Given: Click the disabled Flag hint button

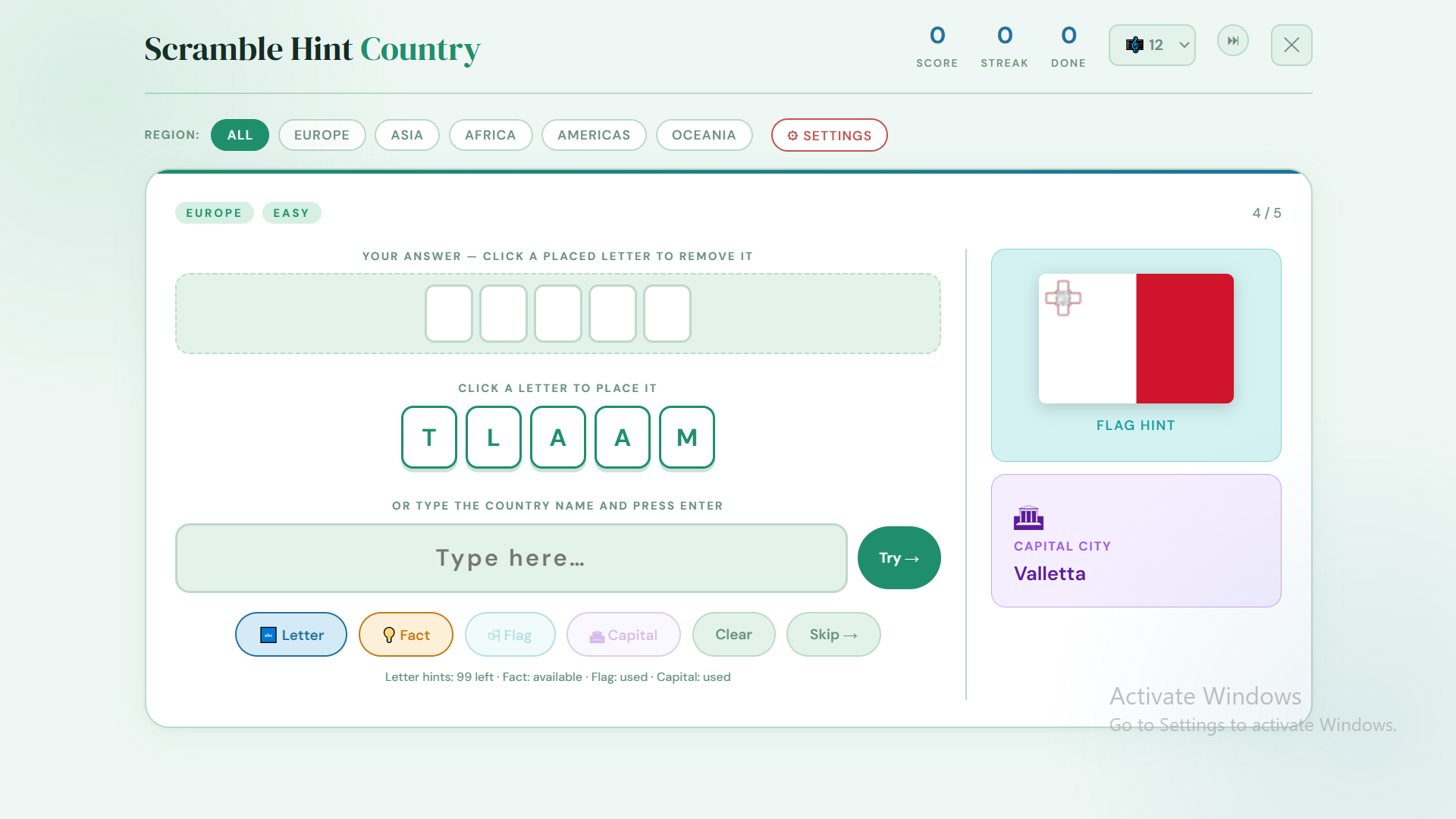Looking at the screenshot, I should click(x=510, y=635).
